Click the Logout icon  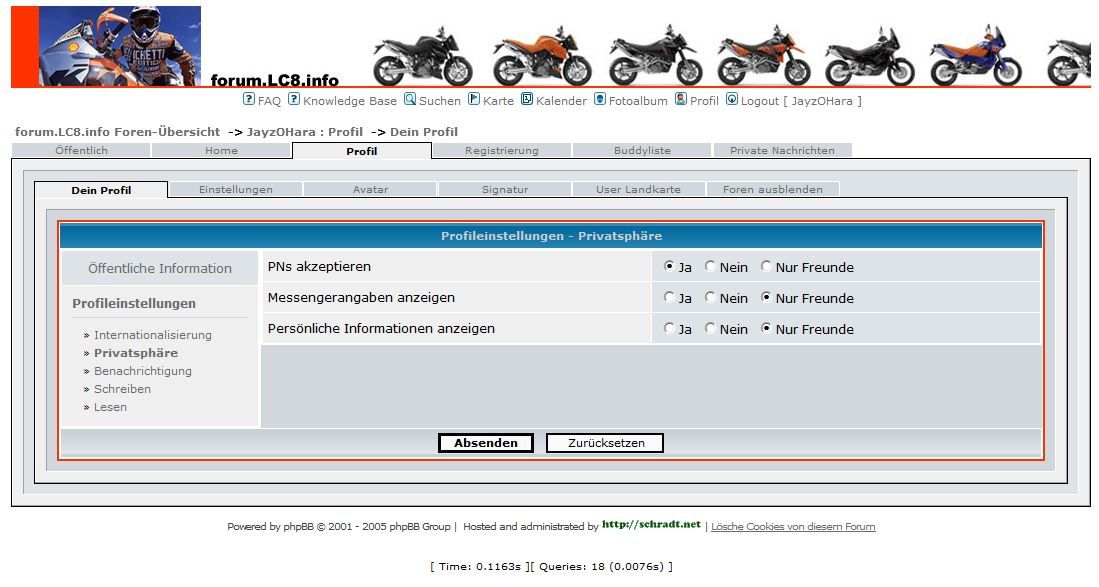pos(732,99)
